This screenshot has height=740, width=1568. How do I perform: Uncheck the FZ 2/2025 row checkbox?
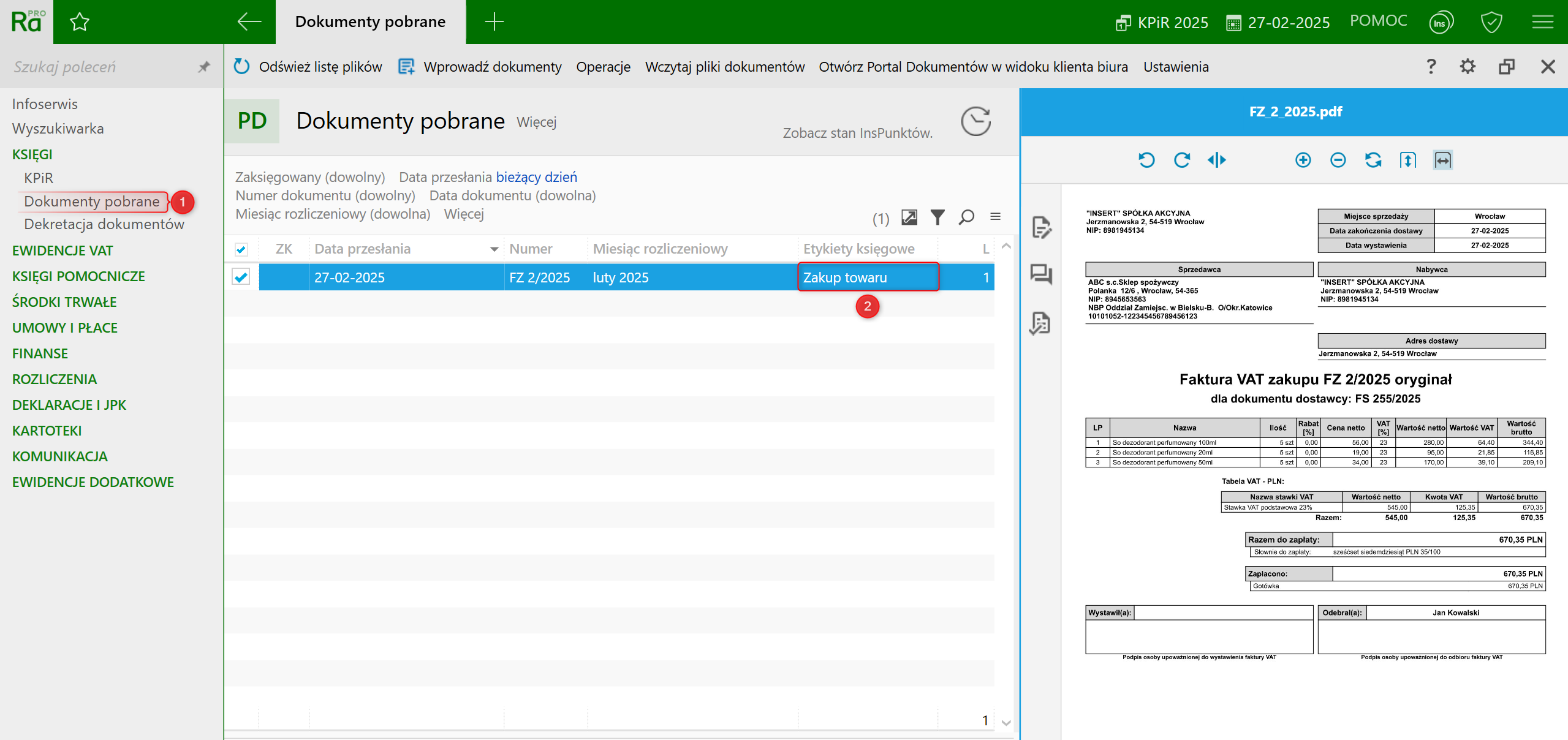(241, 277)
